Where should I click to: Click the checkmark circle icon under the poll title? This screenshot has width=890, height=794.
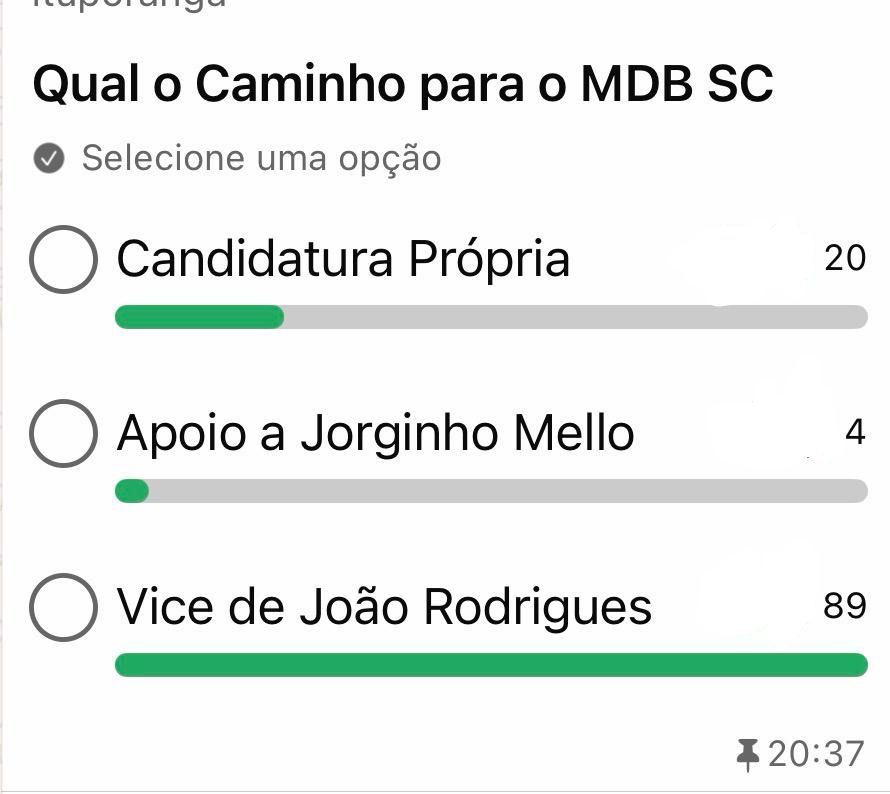coord(49,158)
